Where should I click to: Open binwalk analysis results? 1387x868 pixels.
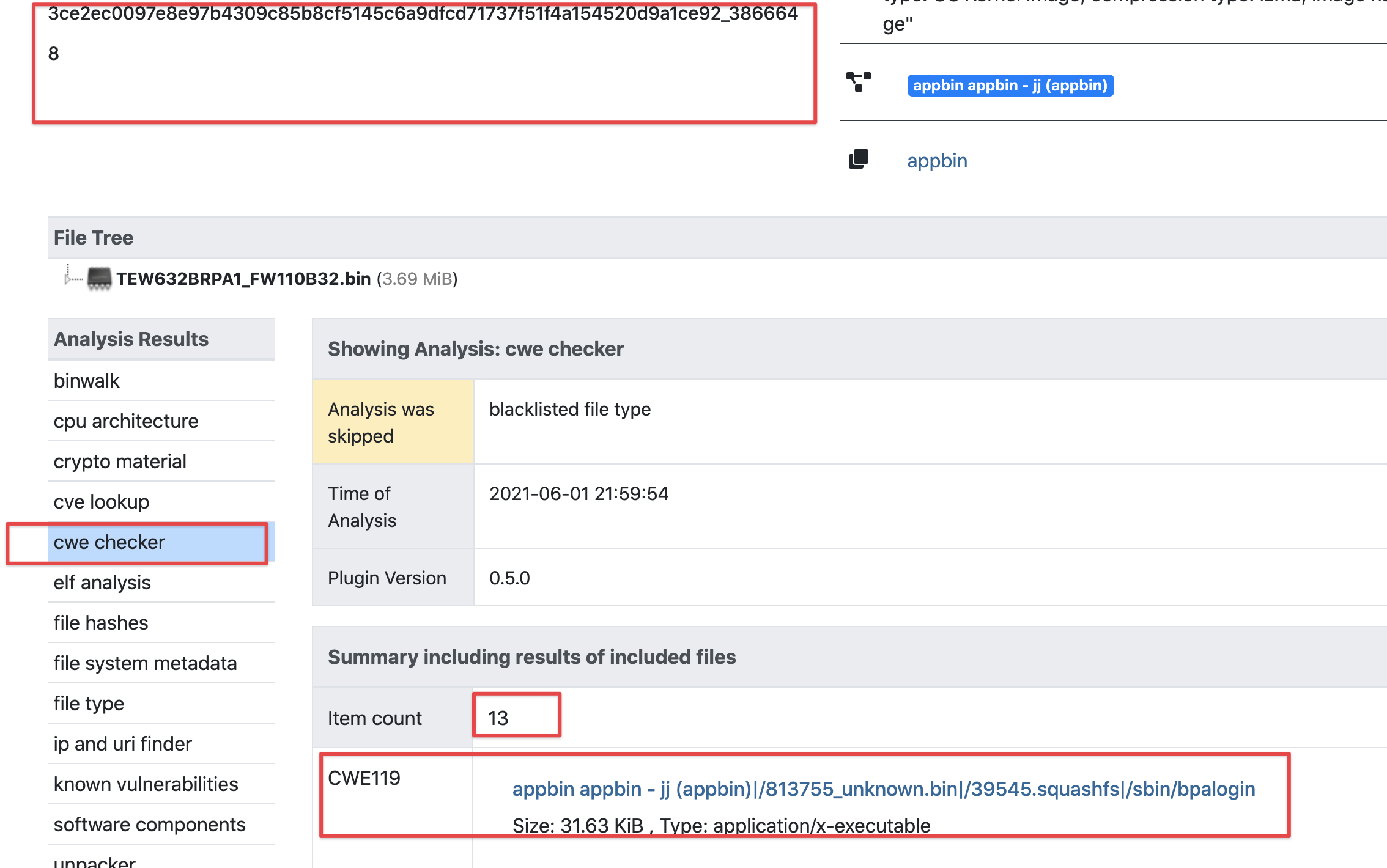pos(86,380)
